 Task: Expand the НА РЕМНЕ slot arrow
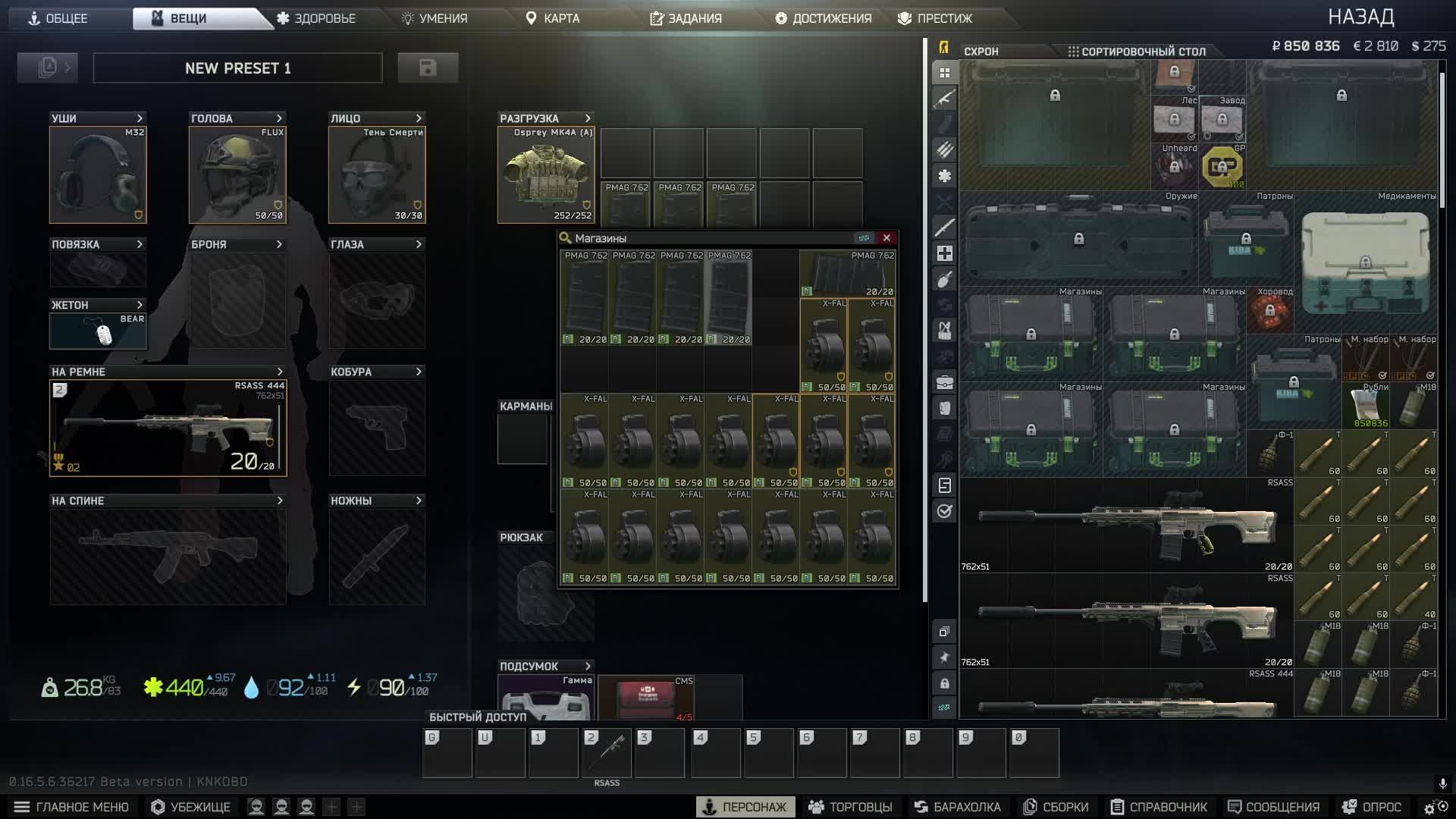[280, 372]
